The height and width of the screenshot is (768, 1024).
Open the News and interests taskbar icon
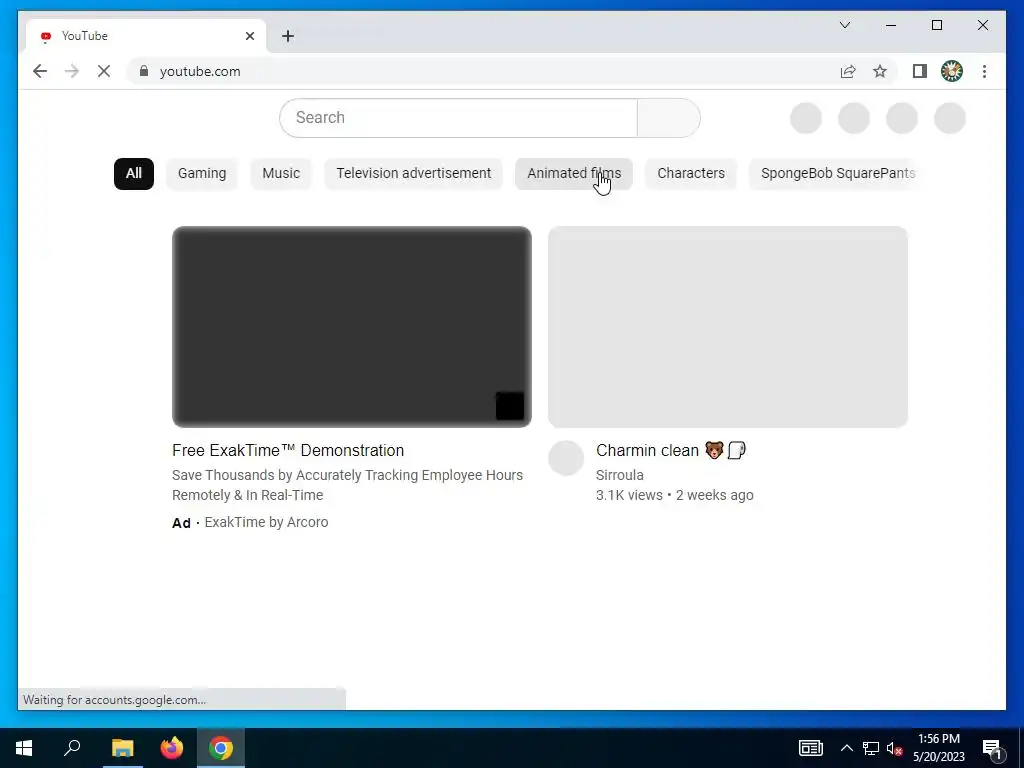[x=811, y=748]
